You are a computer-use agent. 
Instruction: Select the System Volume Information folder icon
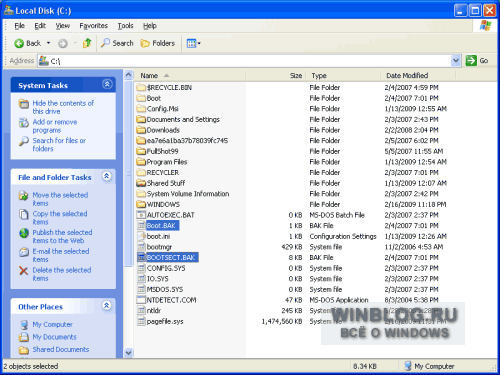141,194
